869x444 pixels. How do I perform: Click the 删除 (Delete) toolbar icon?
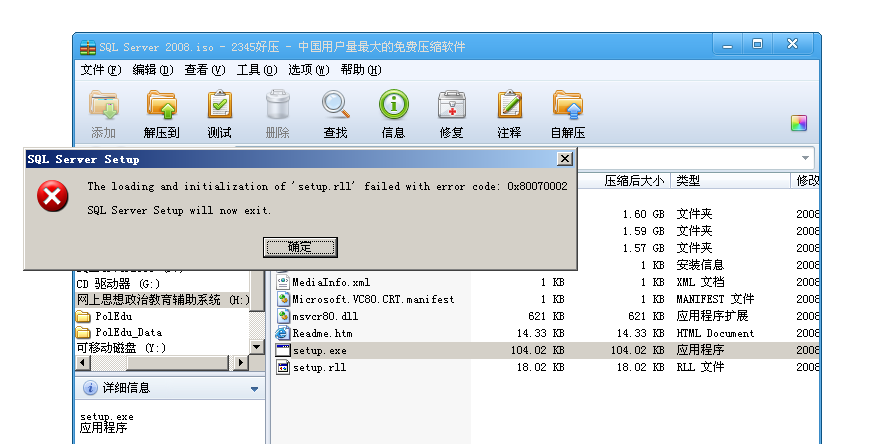click(x=278, y=104)
